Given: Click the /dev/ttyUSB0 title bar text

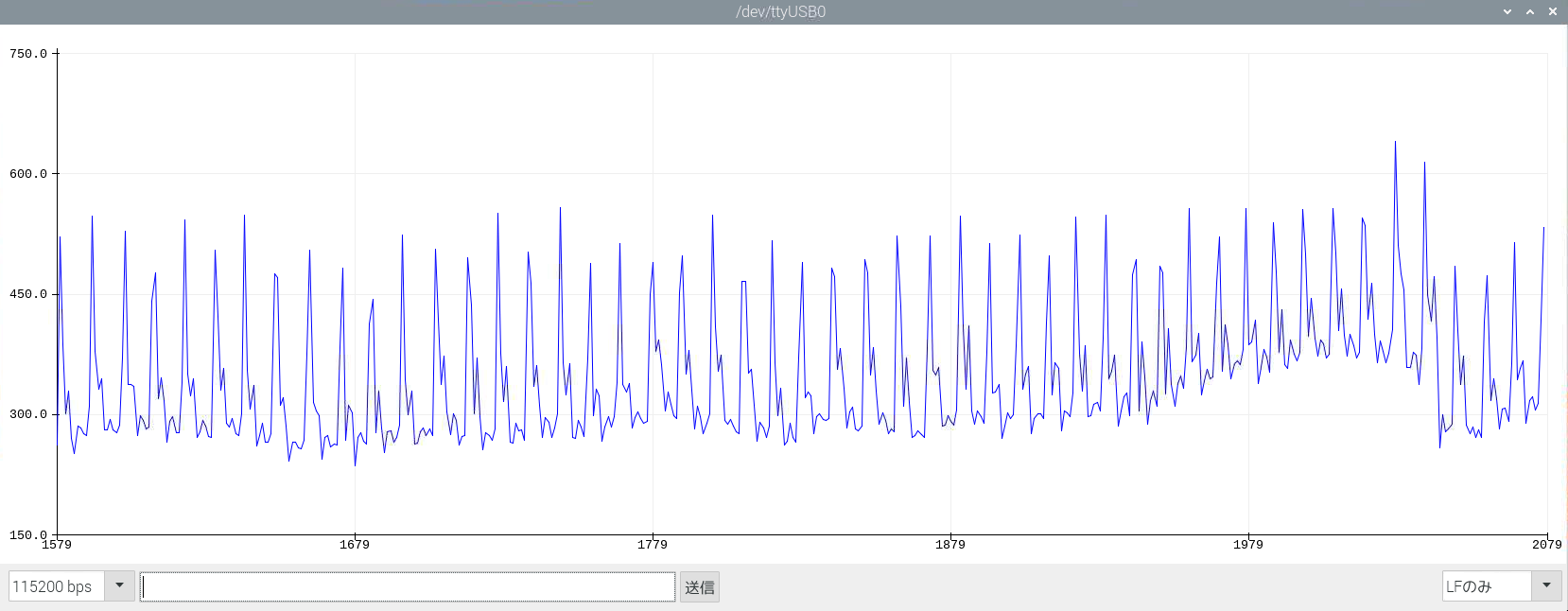Looking at the screenshot, I should point(780,11).
